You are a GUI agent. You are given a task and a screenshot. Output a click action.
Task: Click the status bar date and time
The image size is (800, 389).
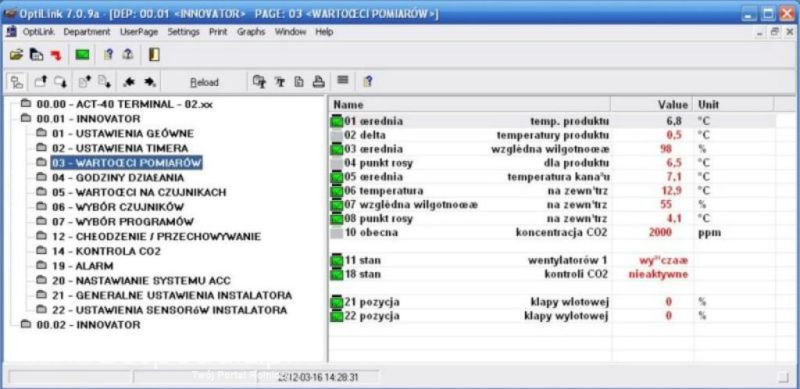317,377
